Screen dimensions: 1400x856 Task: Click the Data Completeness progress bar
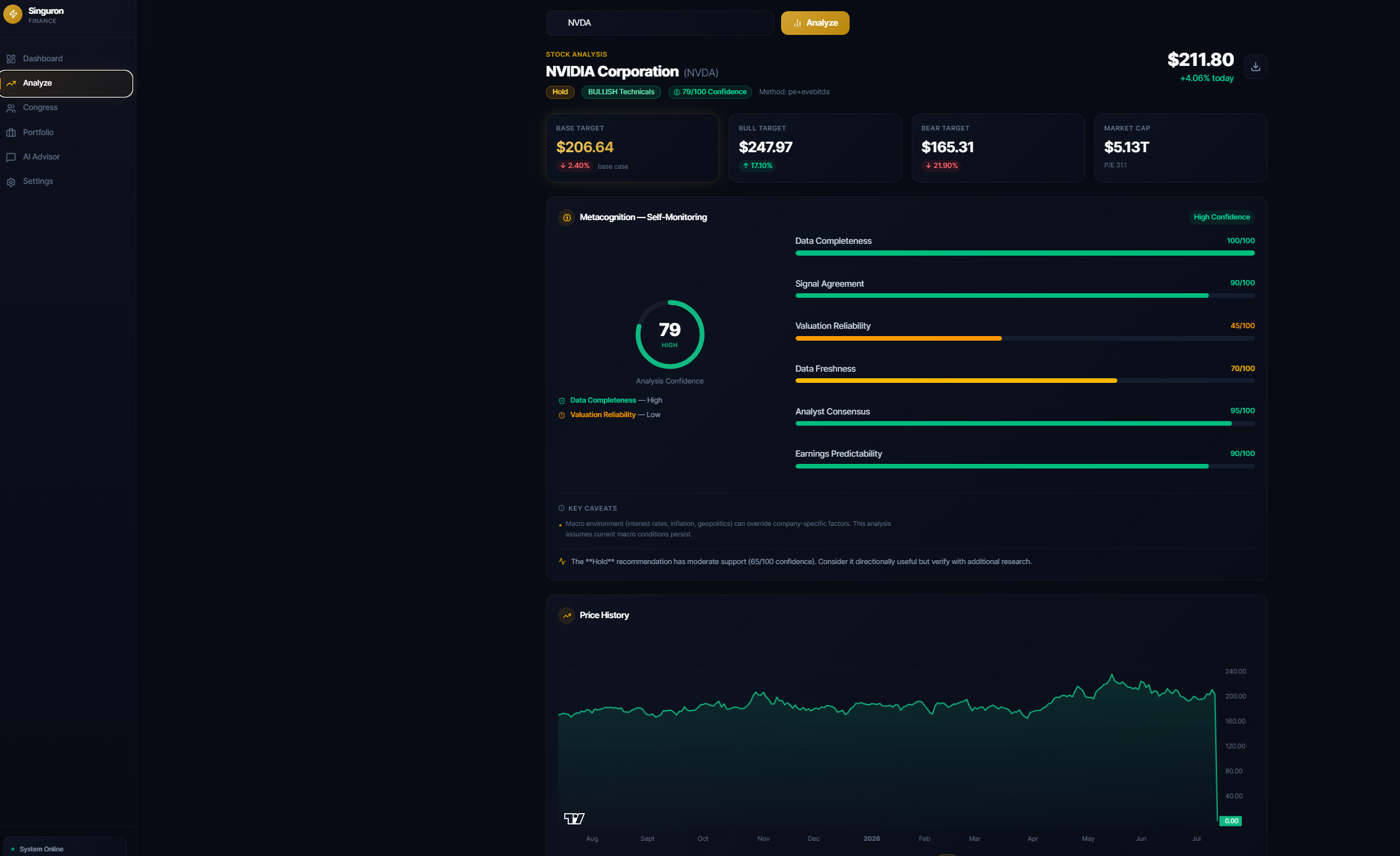[1024, 253]
